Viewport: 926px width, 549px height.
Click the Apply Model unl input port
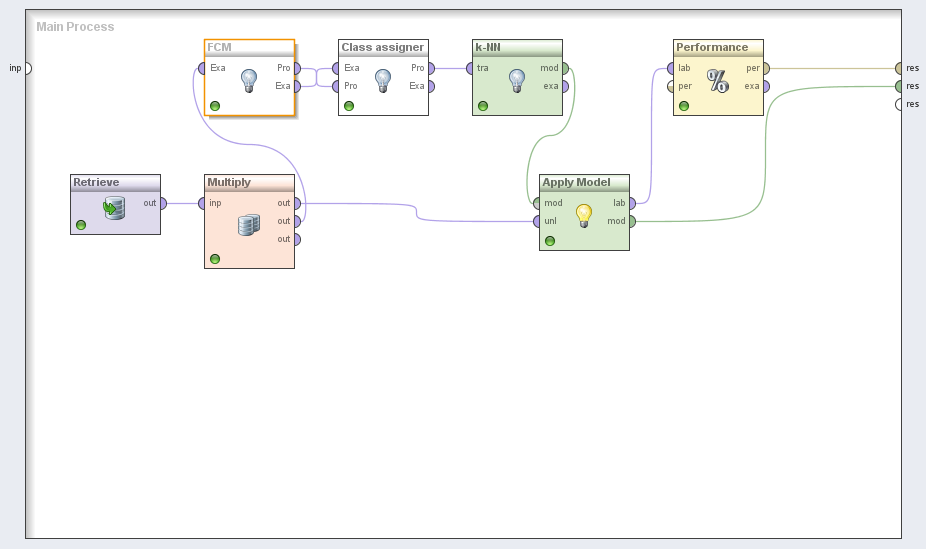537,221
